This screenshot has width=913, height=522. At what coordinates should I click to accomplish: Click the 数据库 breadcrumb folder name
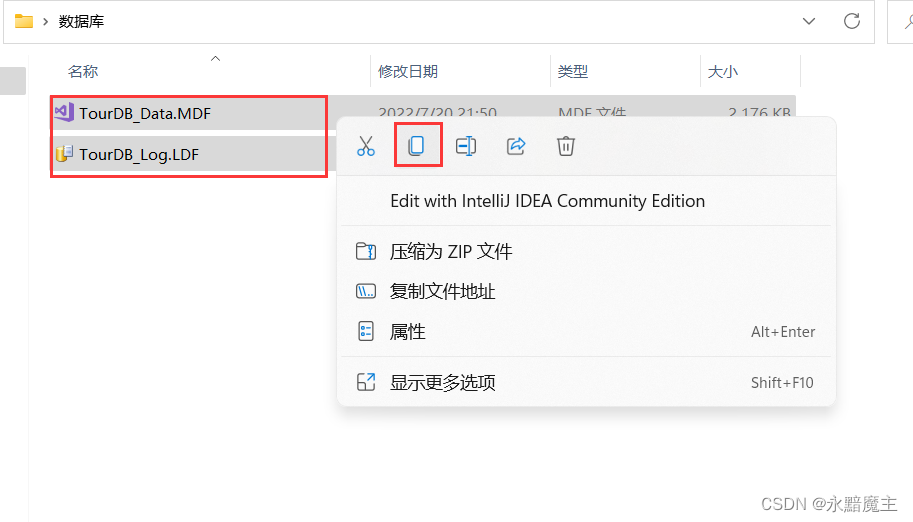pos(82,22)
